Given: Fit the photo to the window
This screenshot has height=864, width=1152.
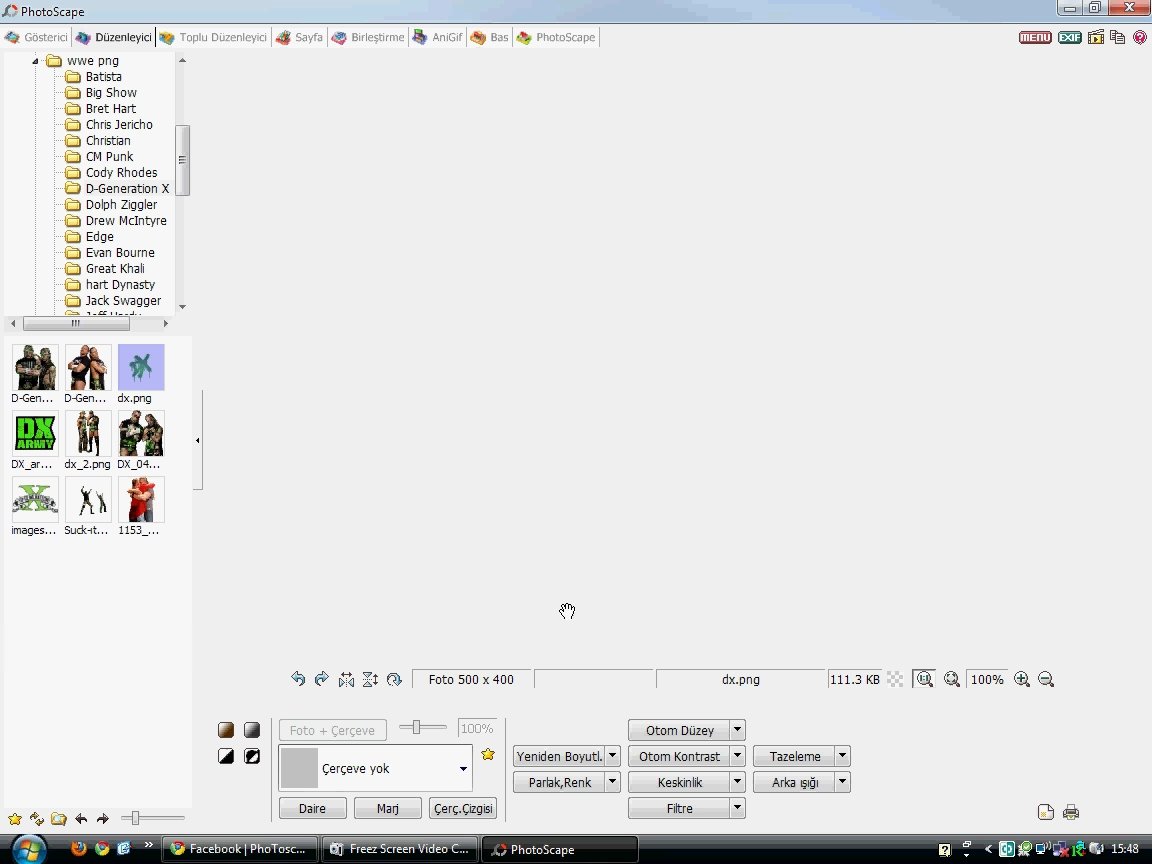Looking at the screenshot, I should [x=951, y=680].
